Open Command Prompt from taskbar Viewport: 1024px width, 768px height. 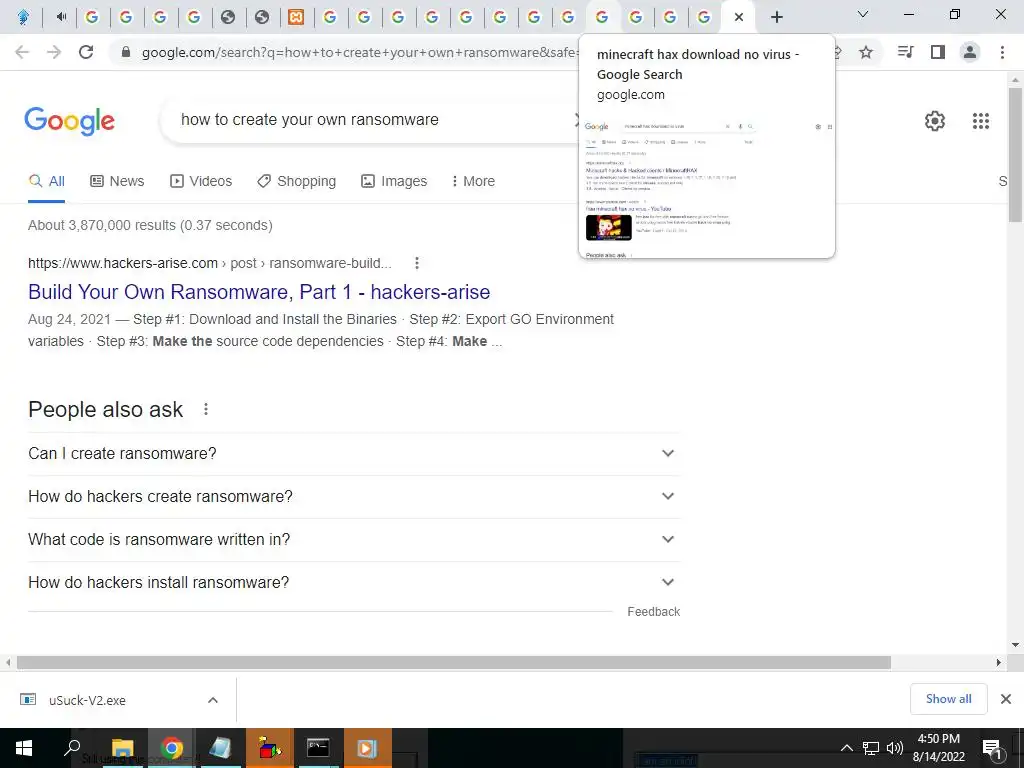(318, 748)
